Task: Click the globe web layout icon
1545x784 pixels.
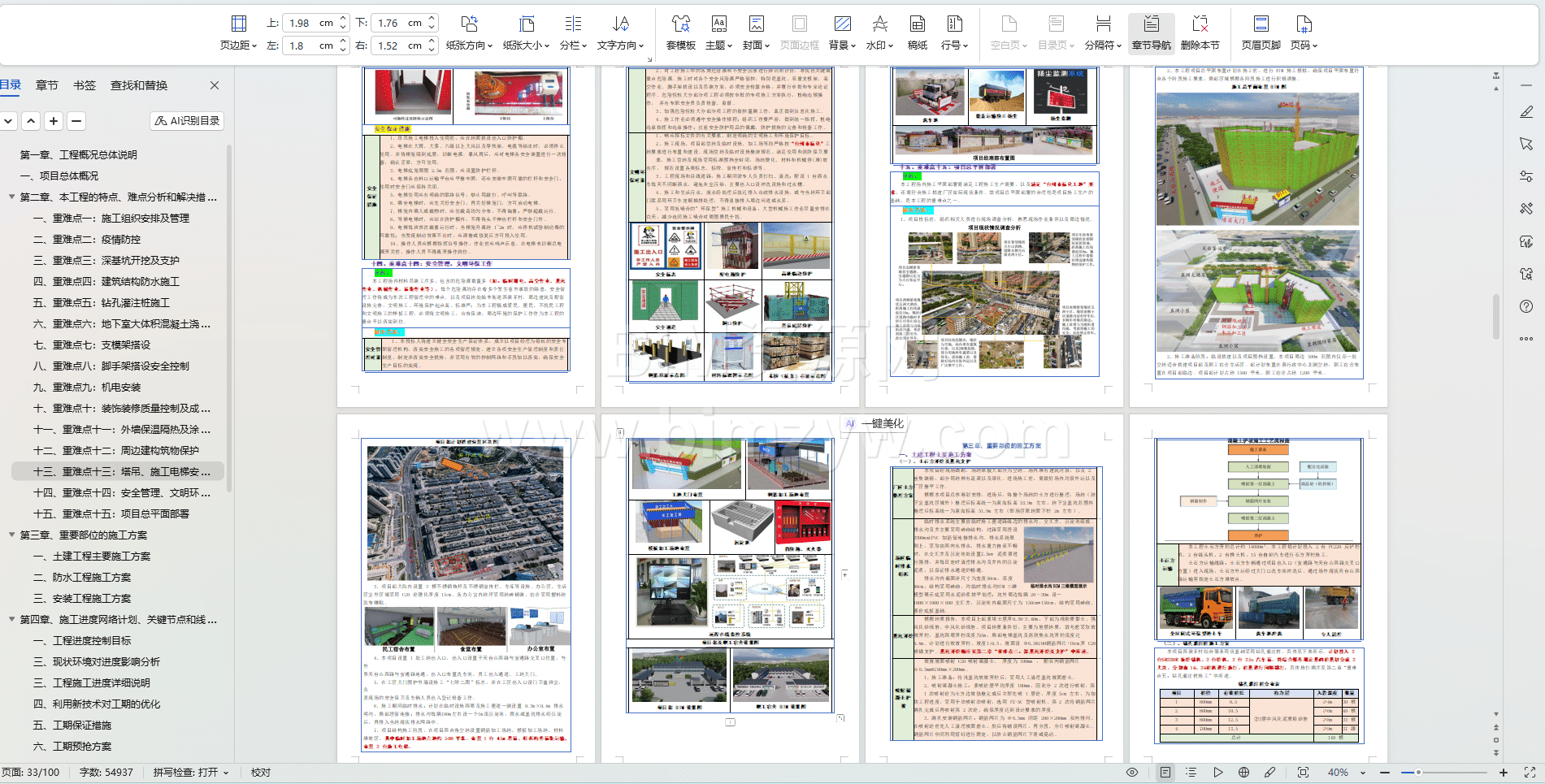Action: point(1243,773)
